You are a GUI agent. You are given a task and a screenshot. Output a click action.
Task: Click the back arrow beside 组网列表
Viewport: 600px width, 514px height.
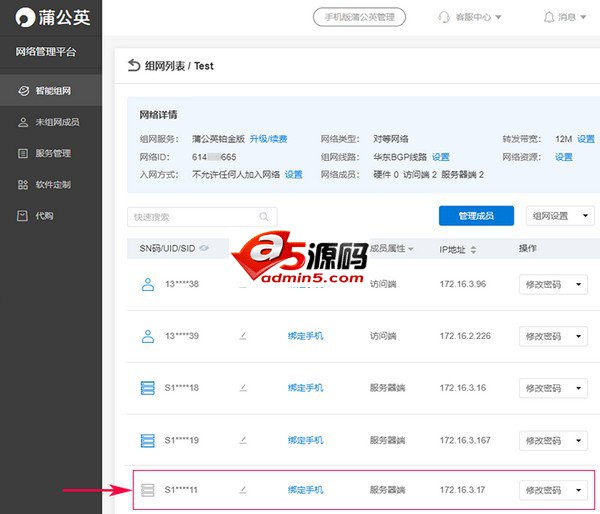(x=134, y=65)
